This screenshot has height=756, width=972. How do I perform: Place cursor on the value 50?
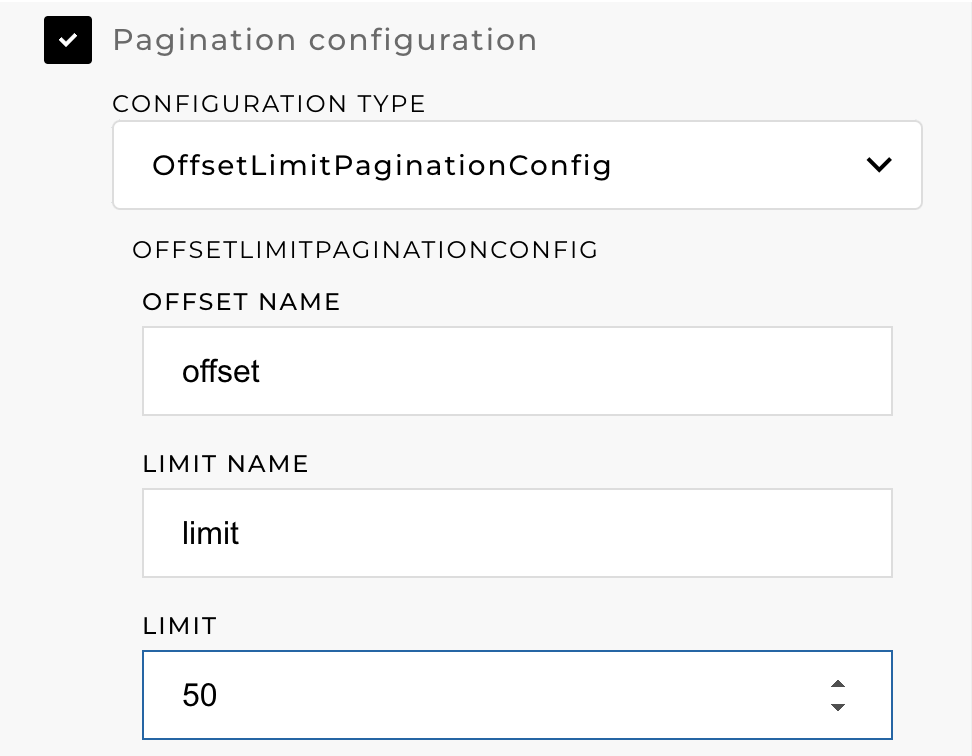click(200, 695)
